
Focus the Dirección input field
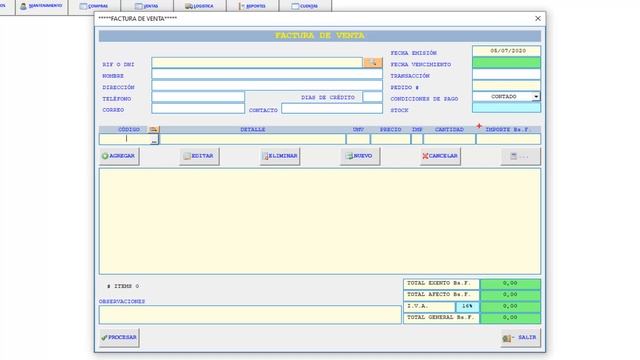267,85
